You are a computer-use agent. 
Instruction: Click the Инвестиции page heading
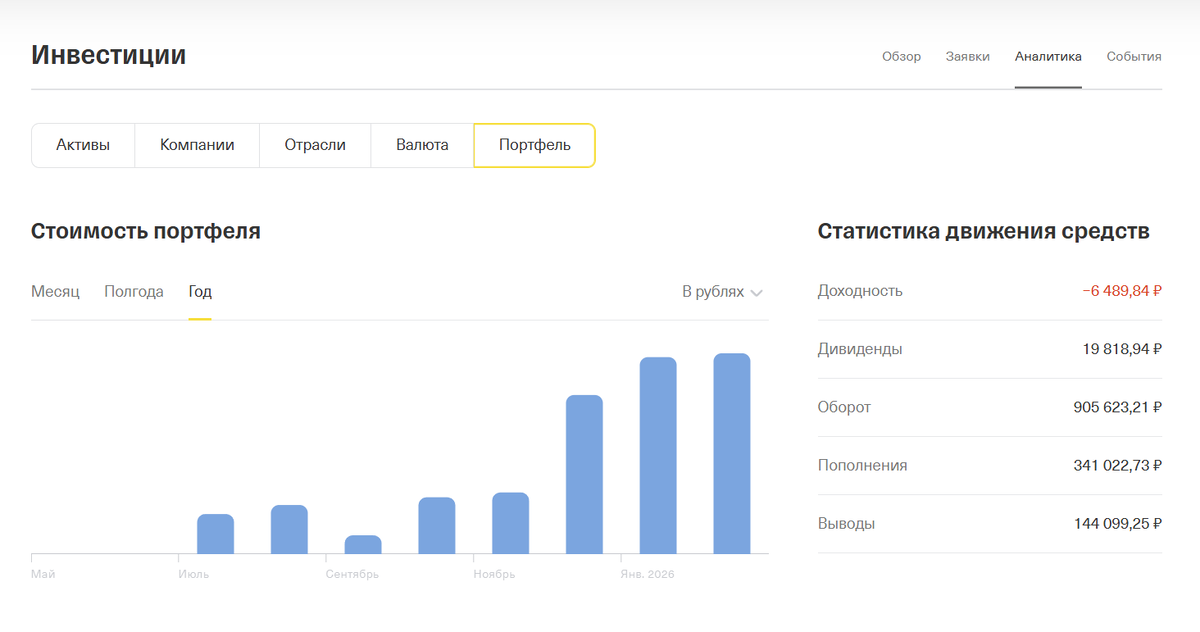pyautogui.click(x=109, y=55)
